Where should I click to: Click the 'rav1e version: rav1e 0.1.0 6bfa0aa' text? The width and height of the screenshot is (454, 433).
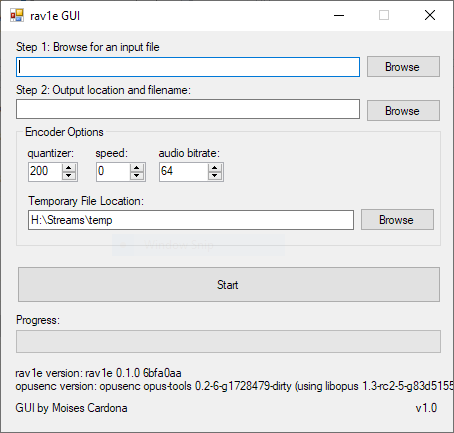[x=98, y=373]
